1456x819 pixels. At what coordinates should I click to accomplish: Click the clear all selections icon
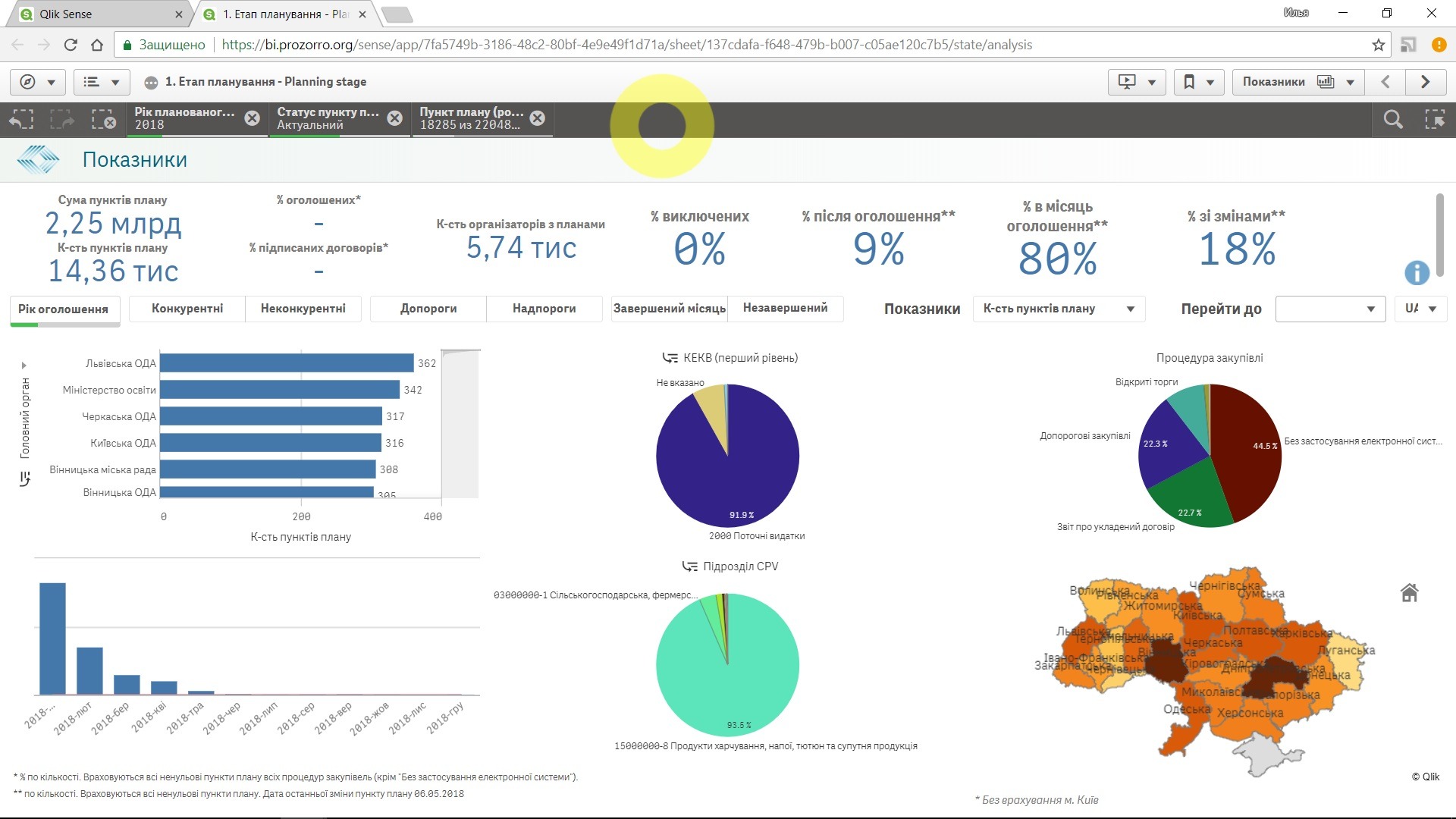(x=103, y=119)
